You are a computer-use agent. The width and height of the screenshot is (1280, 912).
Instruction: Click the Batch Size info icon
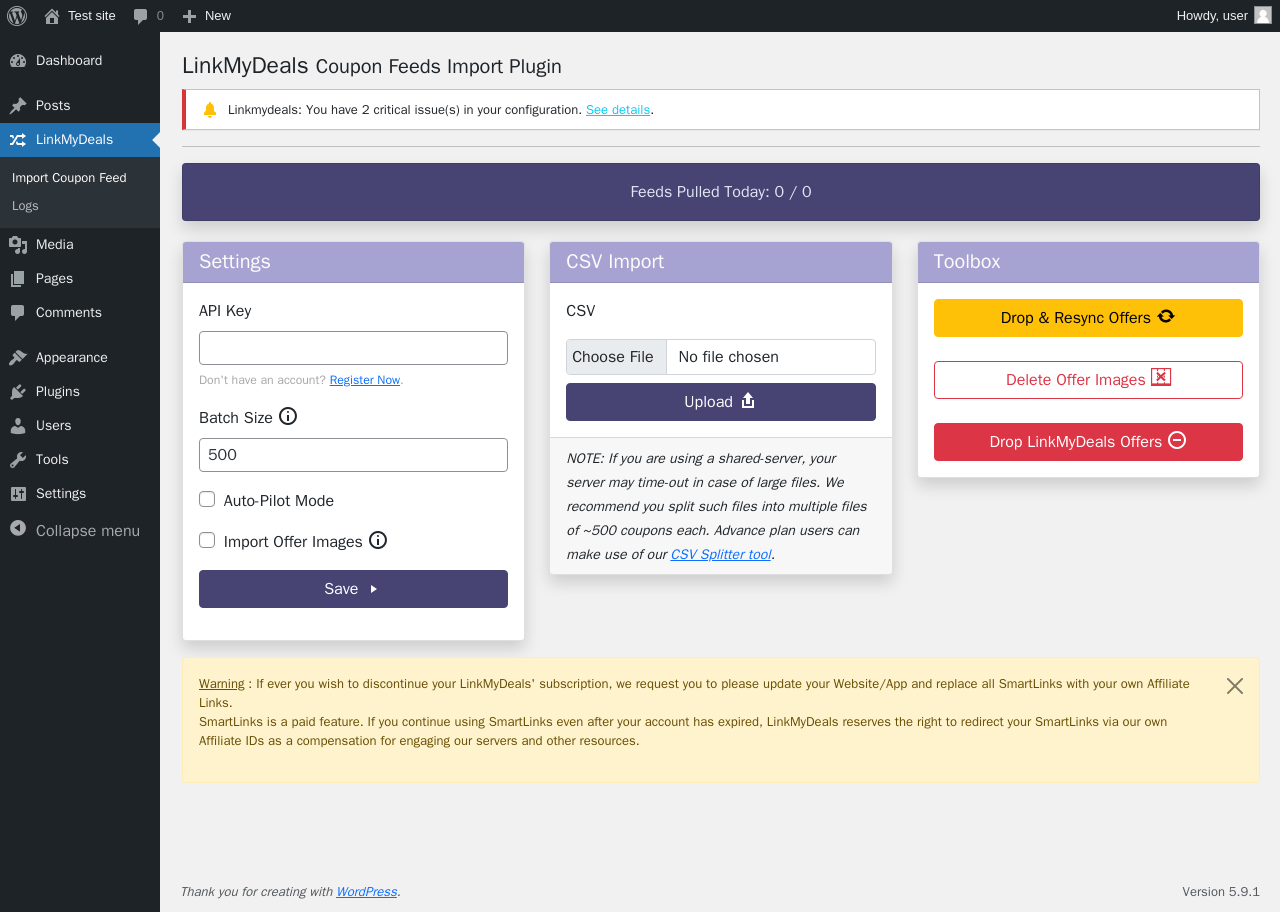pos(288,416)
